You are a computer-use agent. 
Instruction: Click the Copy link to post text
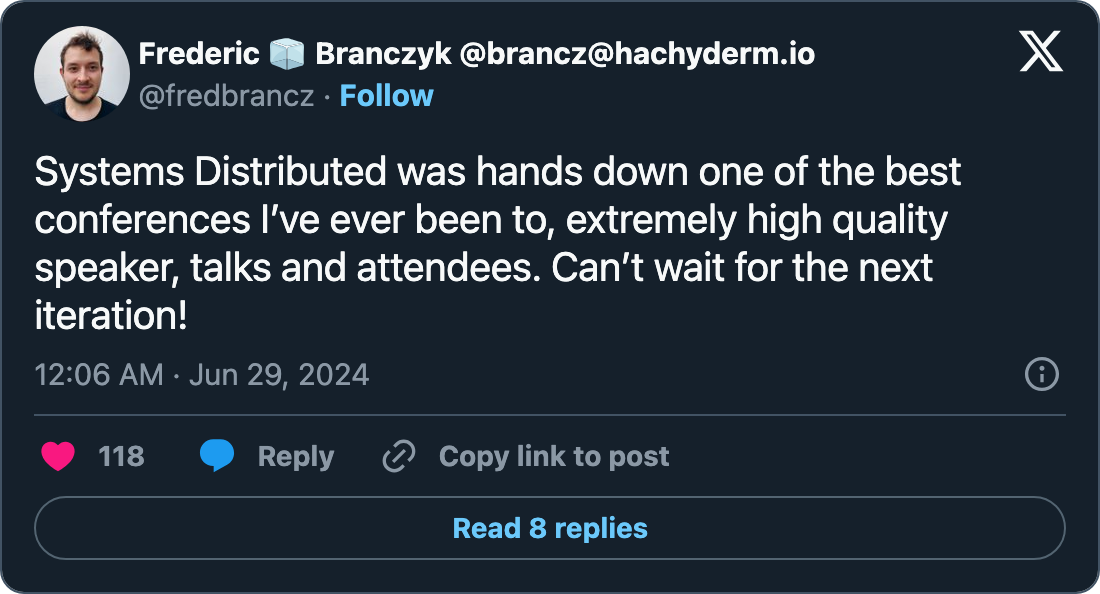pos(553,457)
